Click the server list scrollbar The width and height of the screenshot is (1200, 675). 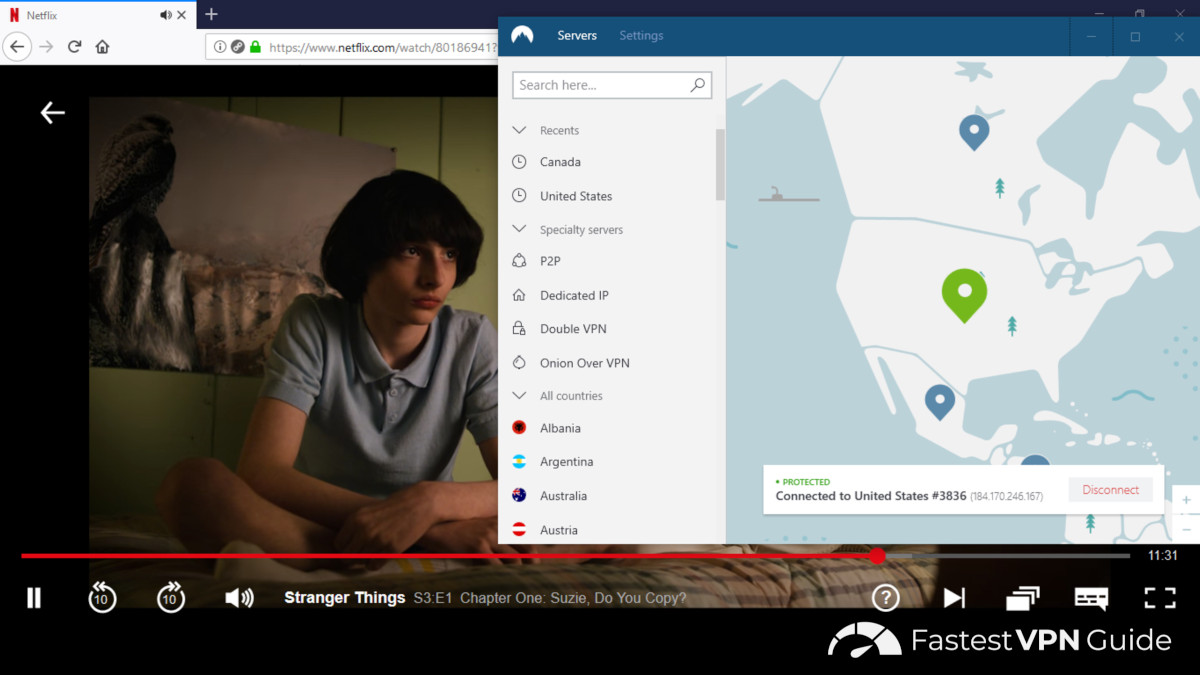click(720, 165)
